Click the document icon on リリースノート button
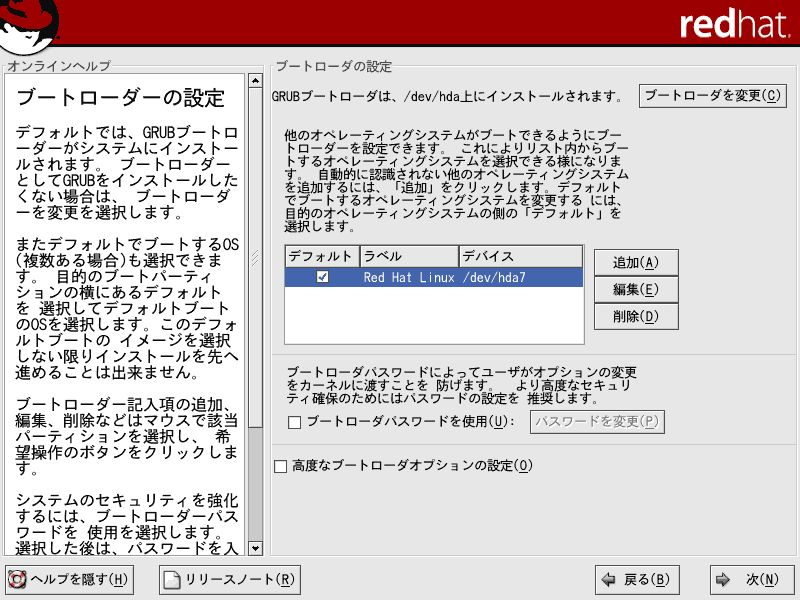800x600 pixels. click(x=172, y=580)
